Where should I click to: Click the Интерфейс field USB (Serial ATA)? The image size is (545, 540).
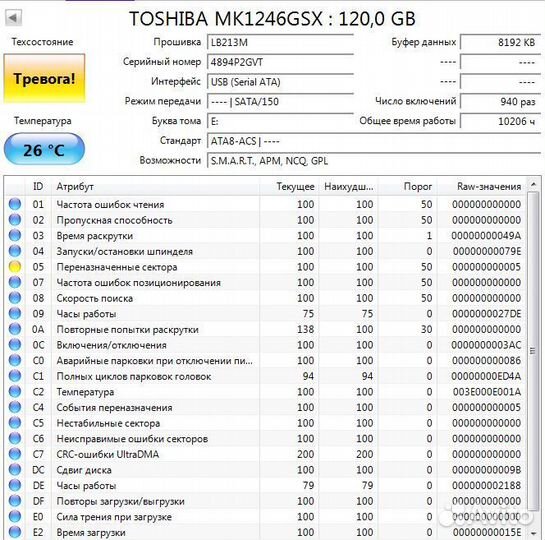[280, 82]
